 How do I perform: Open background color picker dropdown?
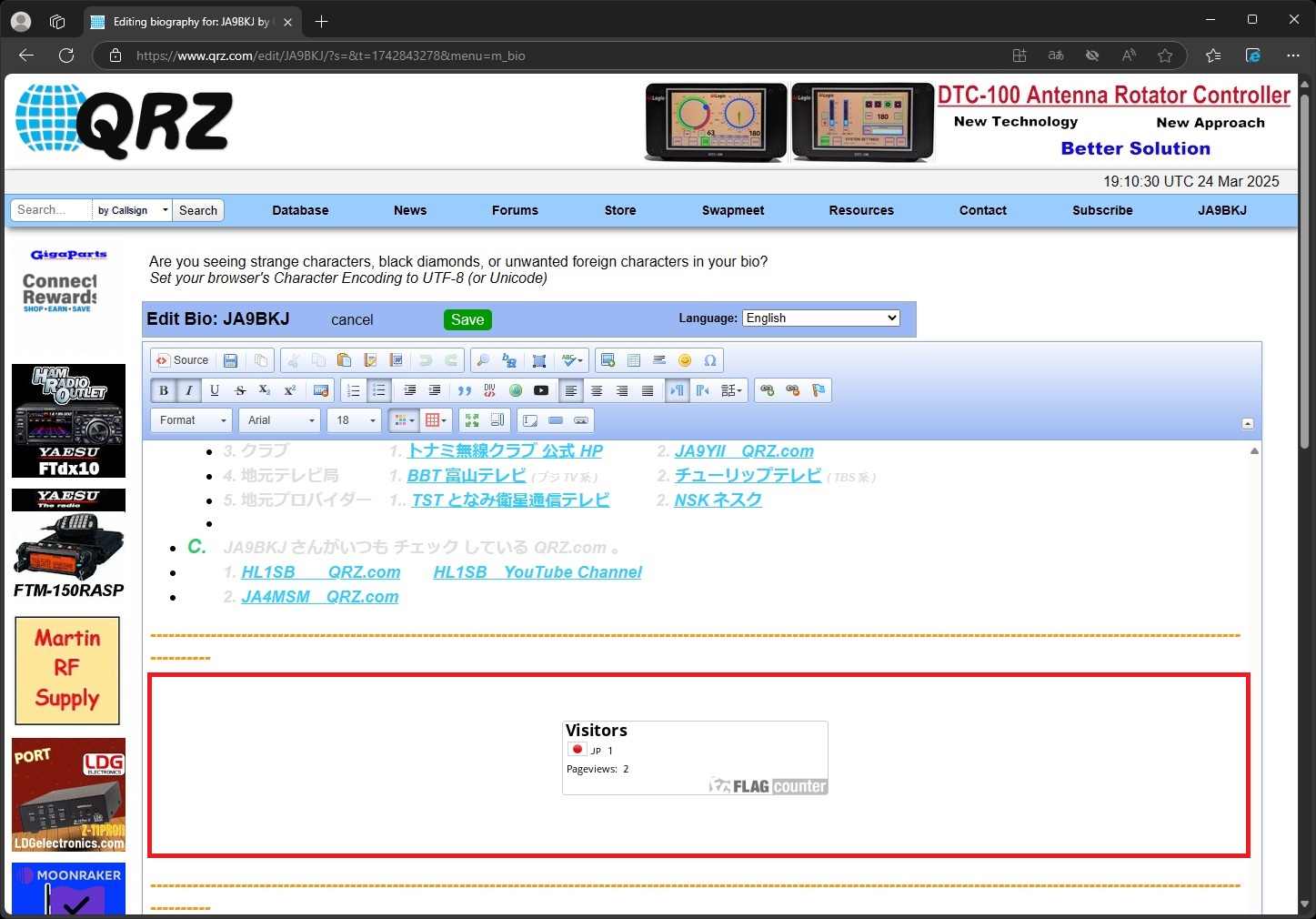point(436,420)
